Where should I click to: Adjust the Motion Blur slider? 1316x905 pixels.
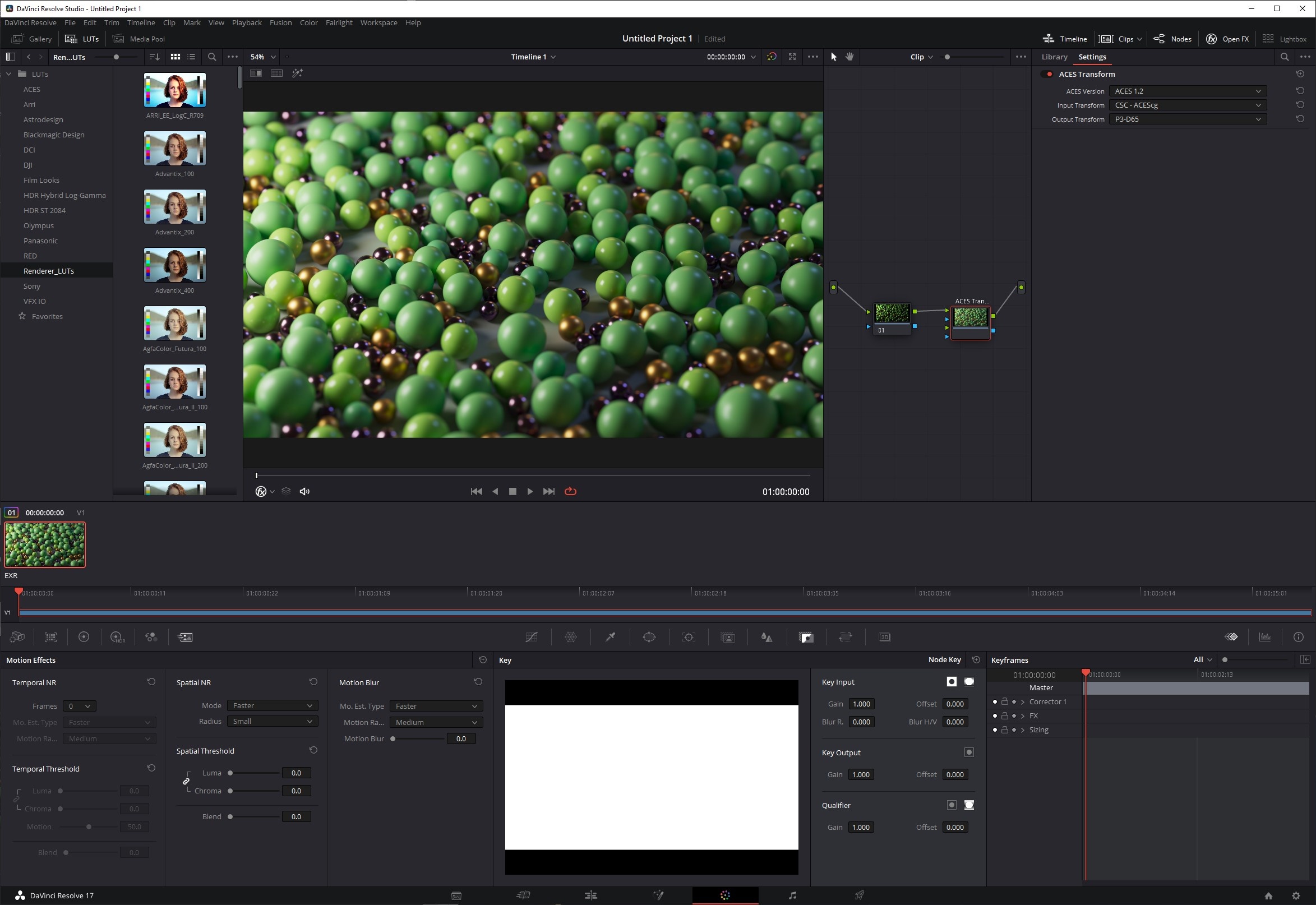point(393,739)
